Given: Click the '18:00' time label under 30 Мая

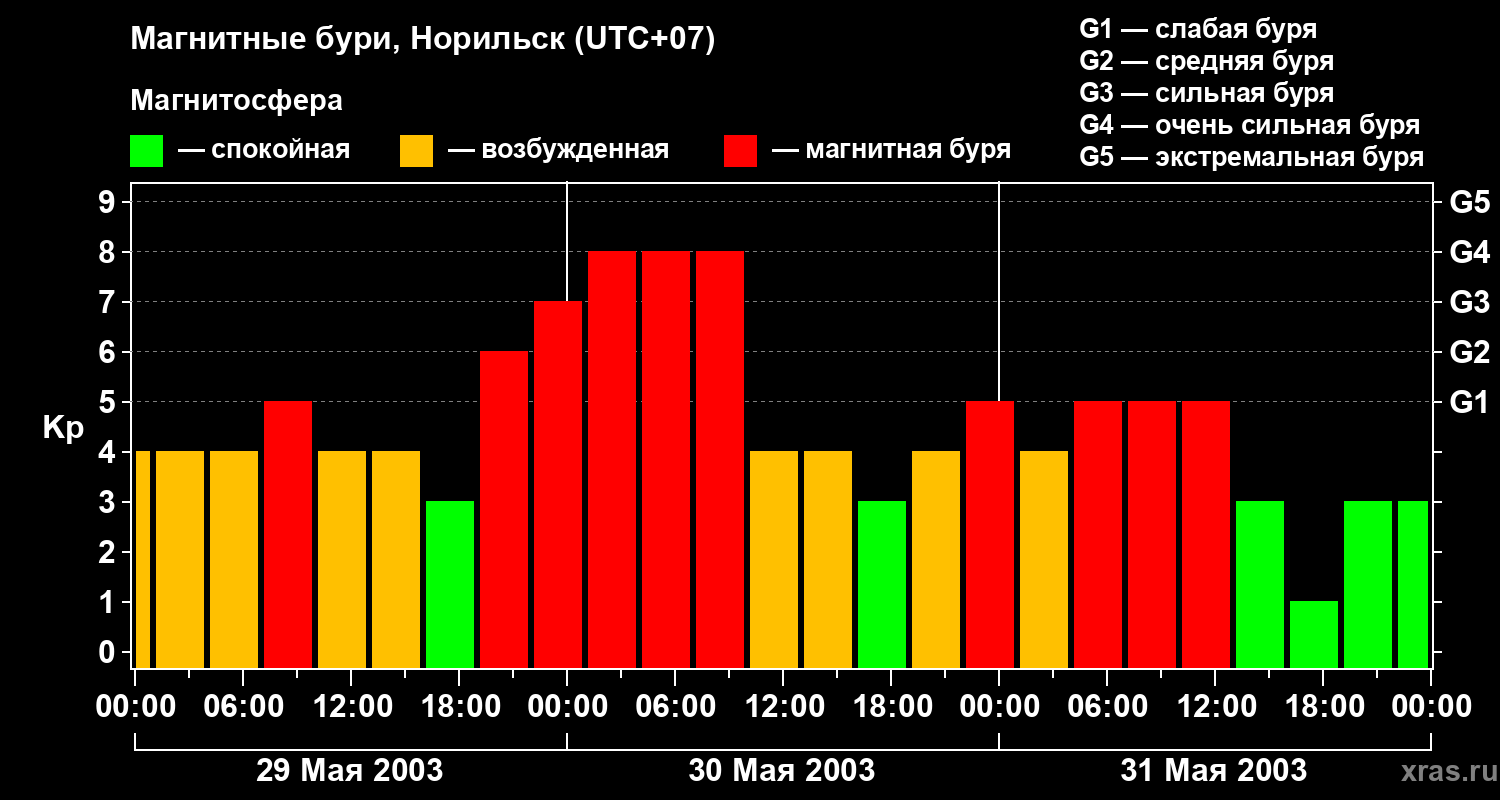Looking at the screenshot, I should pyautogui.click(x=892, y=706).
